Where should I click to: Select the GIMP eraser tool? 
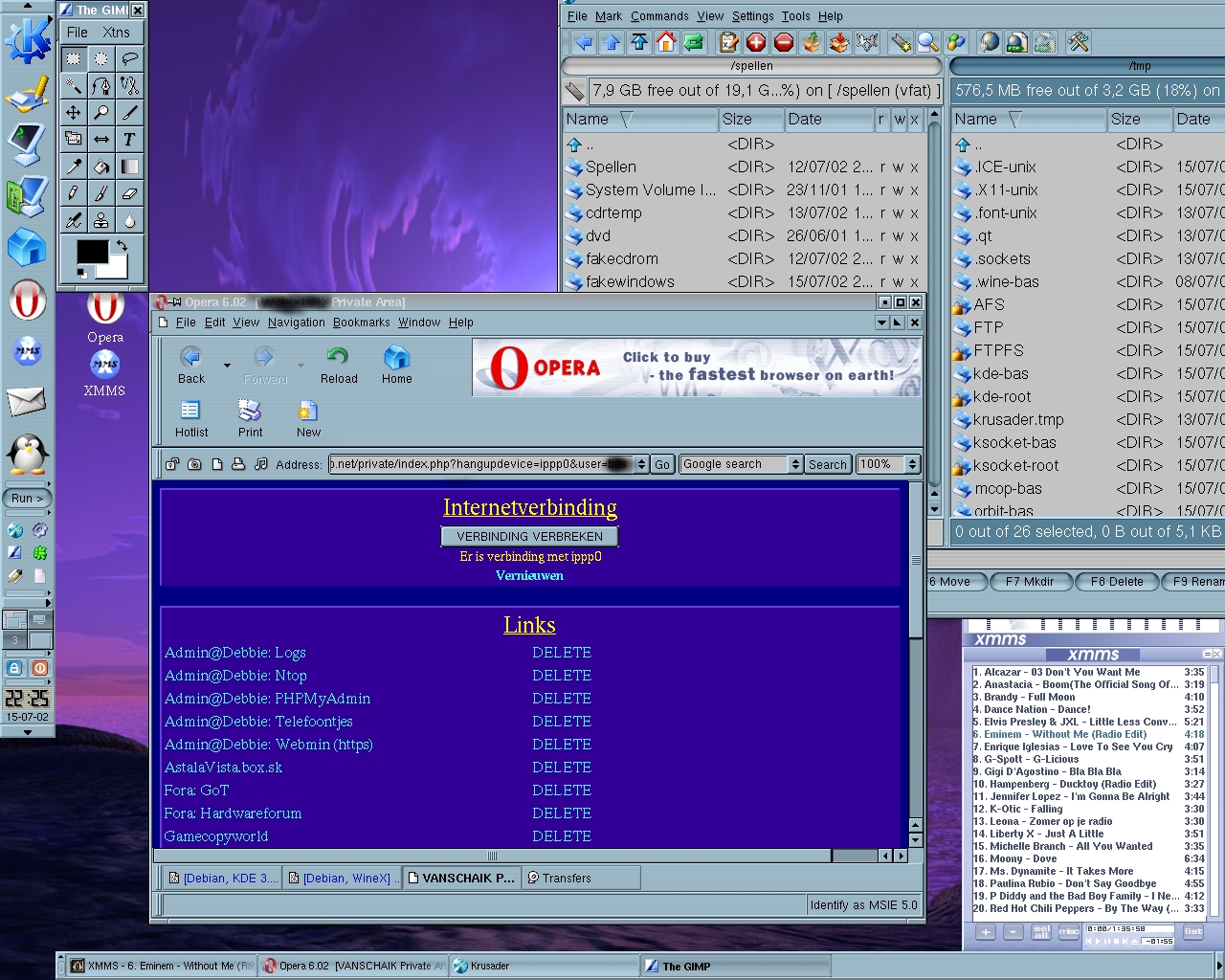click(129, 192)
